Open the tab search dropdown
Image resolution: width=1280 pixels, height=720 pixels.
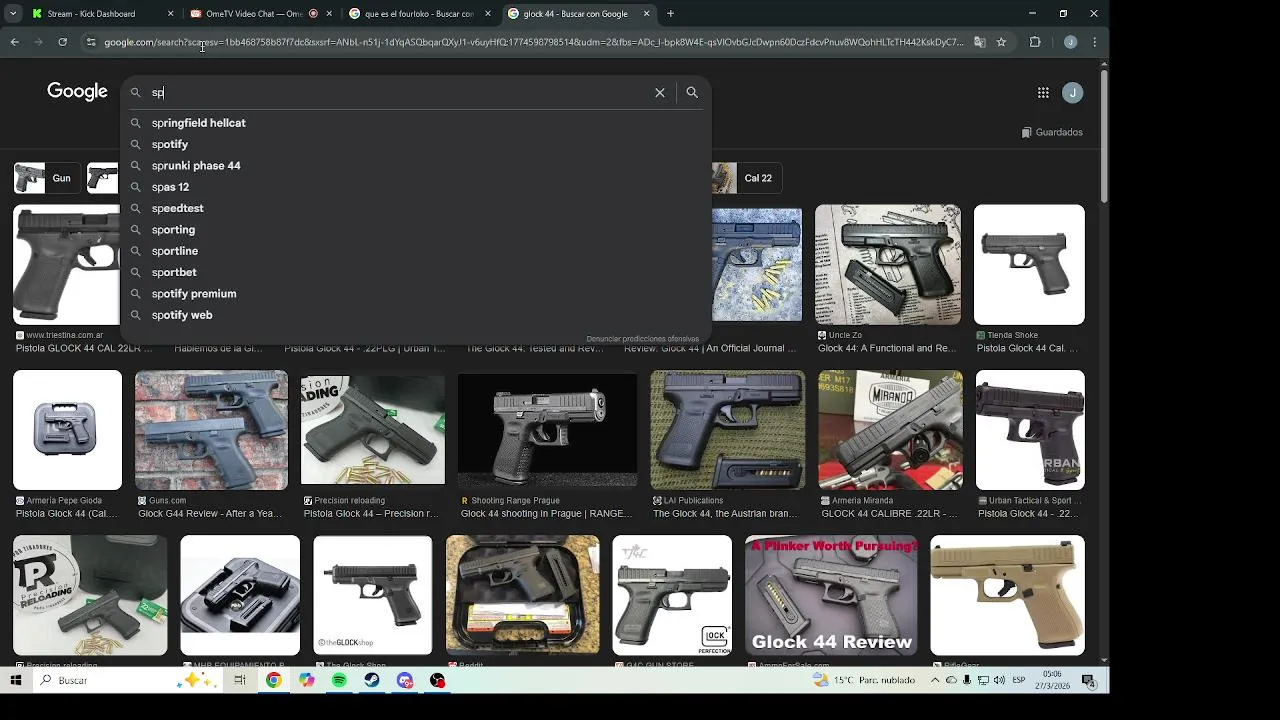click(x=12, y=14)
